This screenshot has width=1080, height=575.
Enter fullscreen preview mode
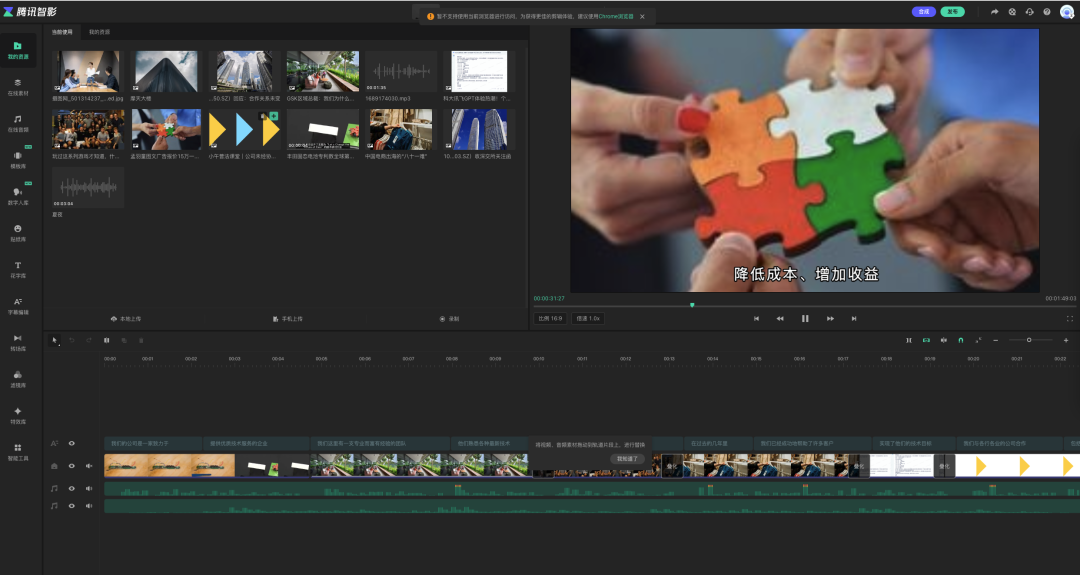[1070, 319]
